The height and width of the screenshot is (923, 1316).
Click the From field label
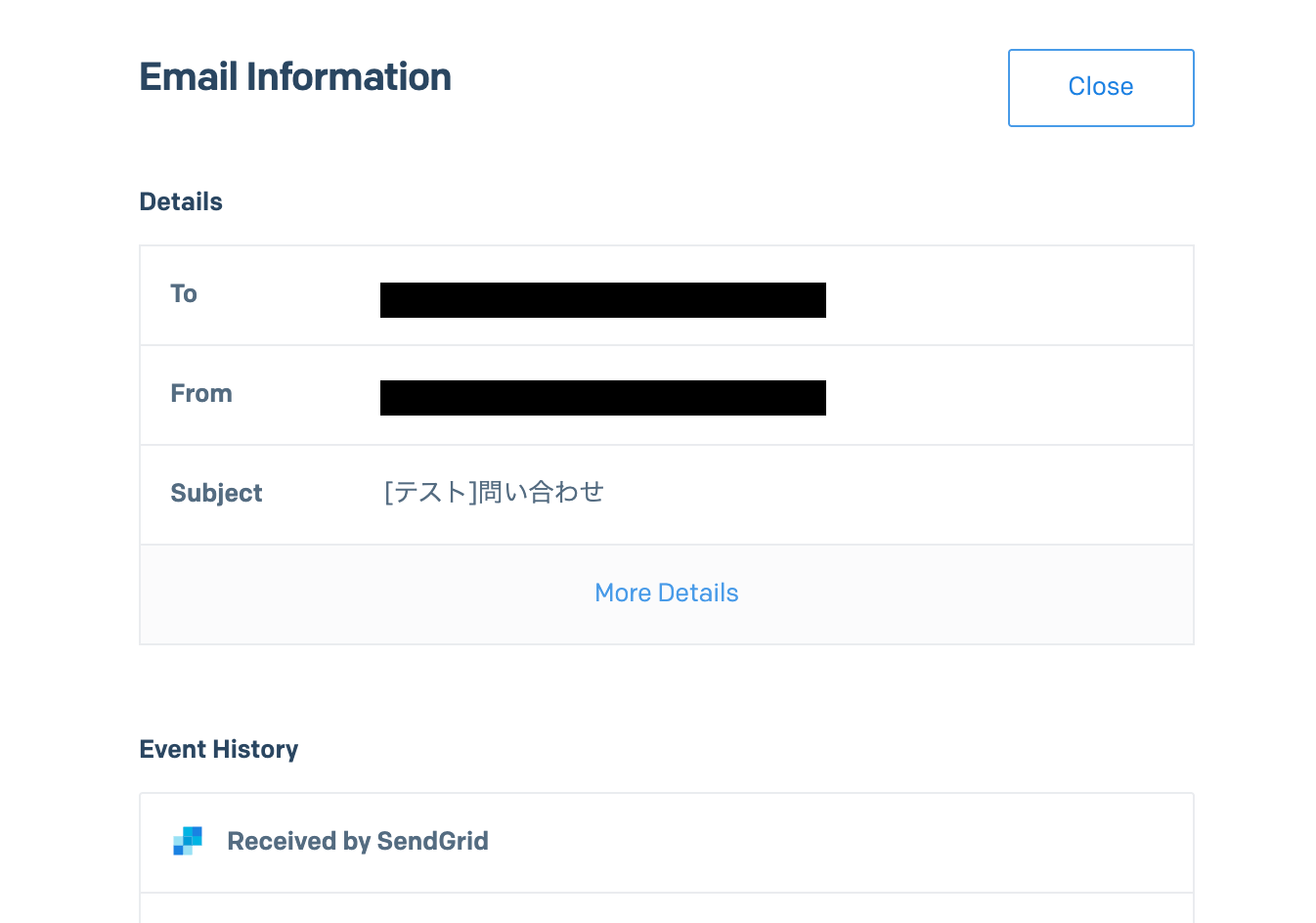[201, 394]
